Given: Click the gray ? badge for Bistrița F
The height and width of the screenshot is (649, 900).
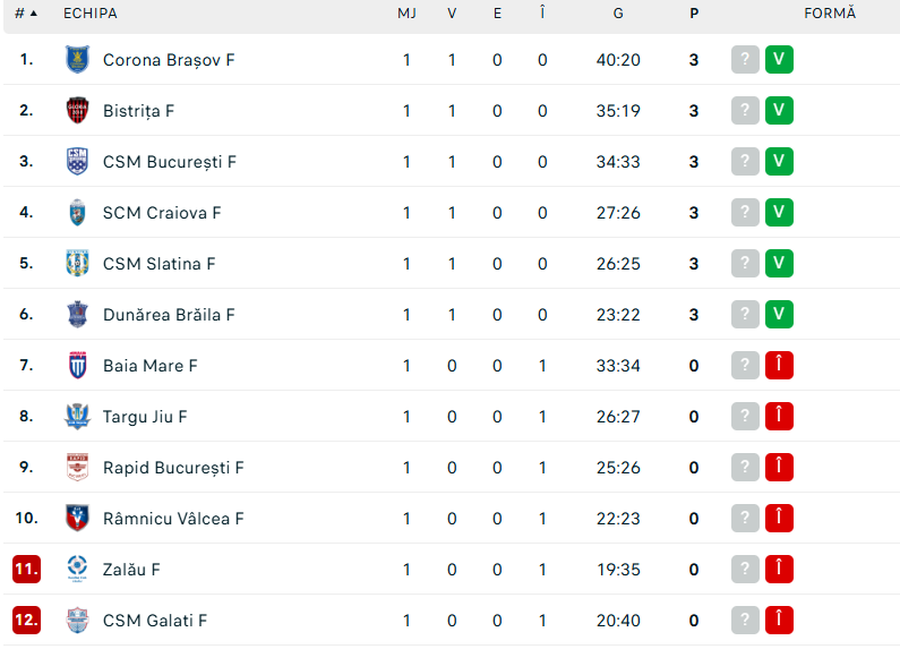Looking at the screenshot, I should 745,111.
